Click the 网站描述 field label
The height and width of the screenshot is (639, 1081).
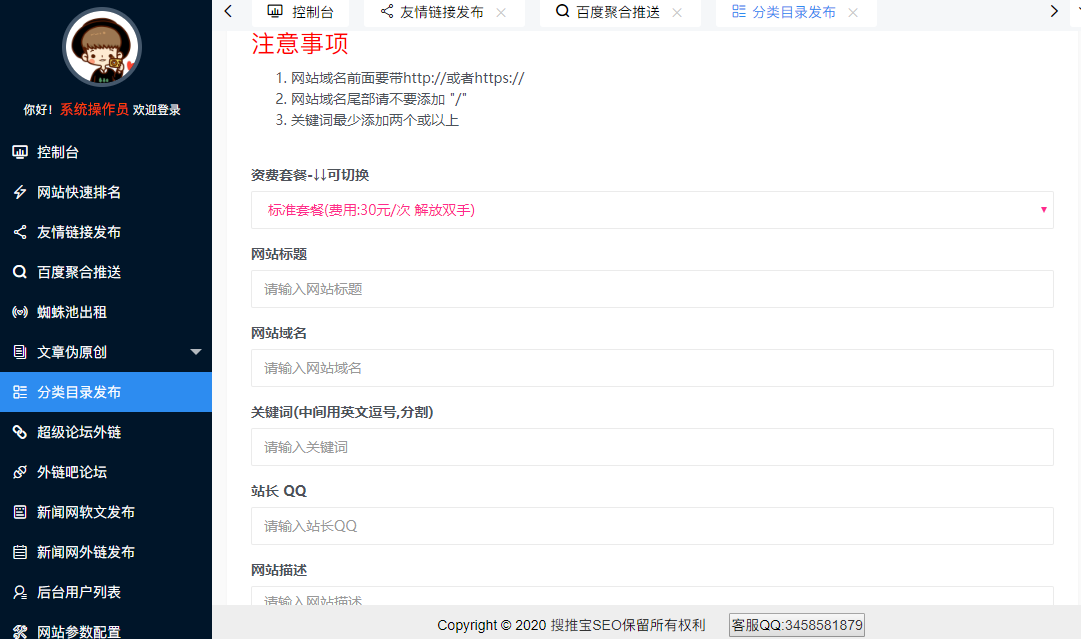[x=279, y=570]
